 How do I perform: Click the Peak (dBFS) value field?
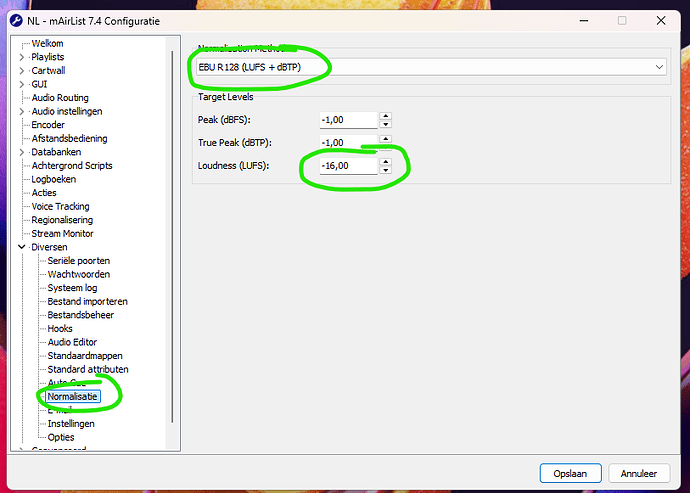pos(348,120)
